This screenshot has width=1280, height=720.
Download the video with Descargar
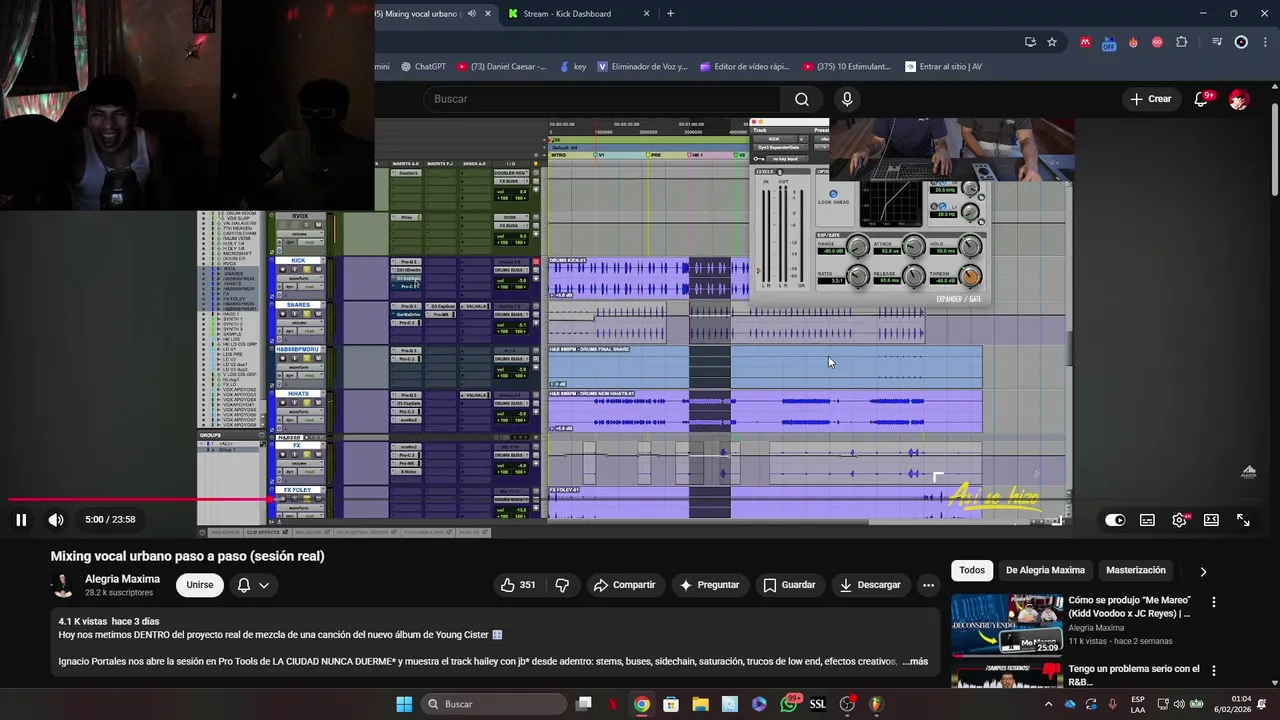870,585
